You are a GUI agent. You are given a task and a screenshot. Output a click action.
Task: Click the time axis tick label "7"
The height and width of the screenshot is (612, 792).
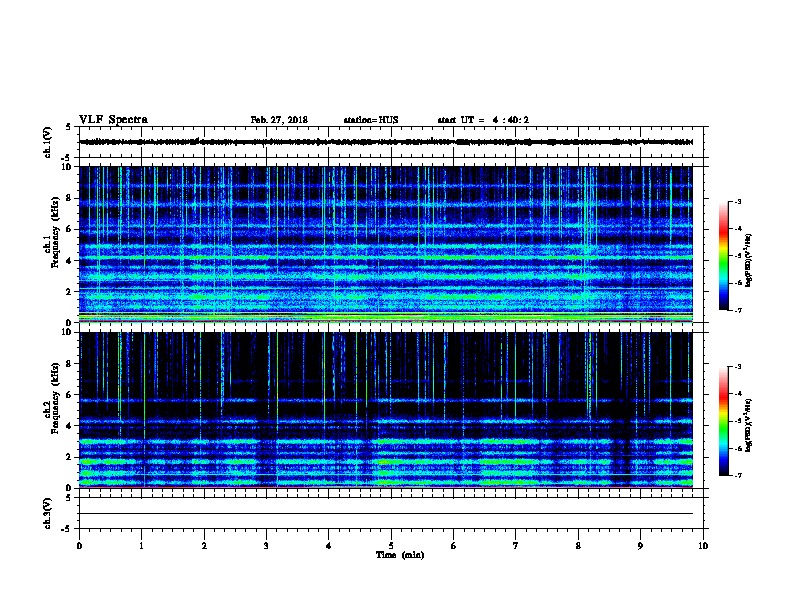[x=516, y=546]
